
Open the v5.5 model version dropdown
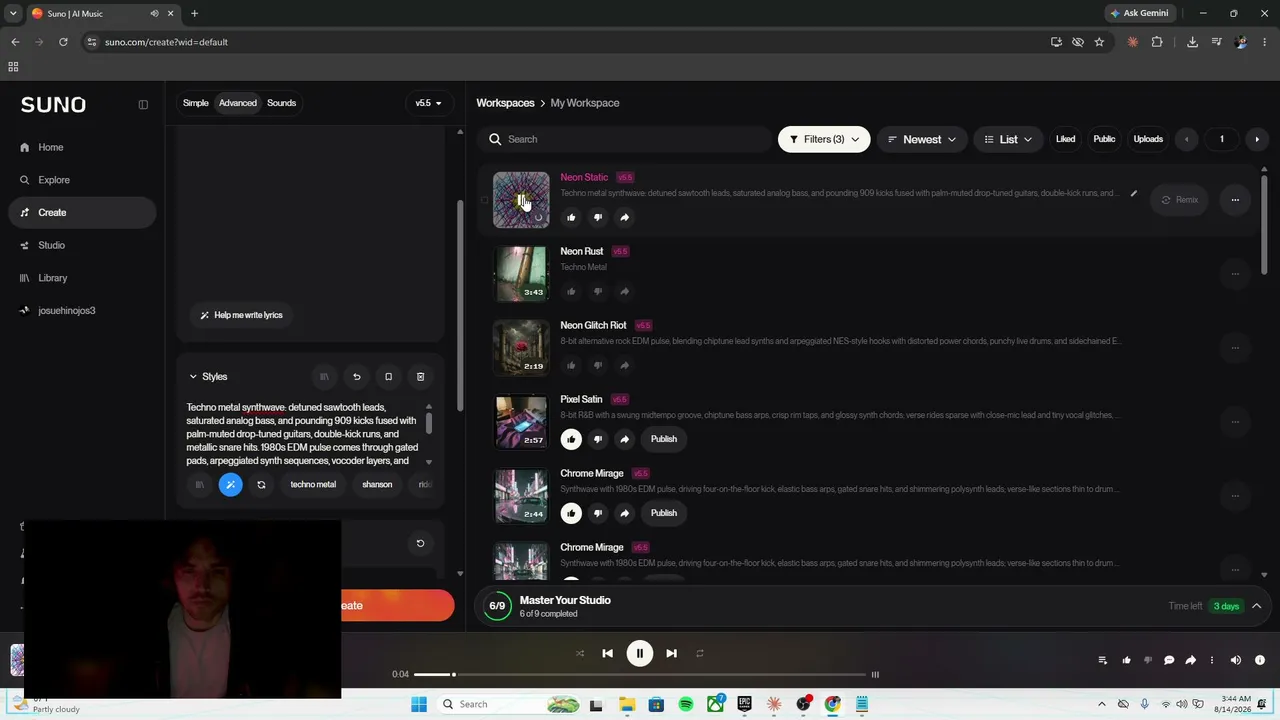tap(428, 103)
